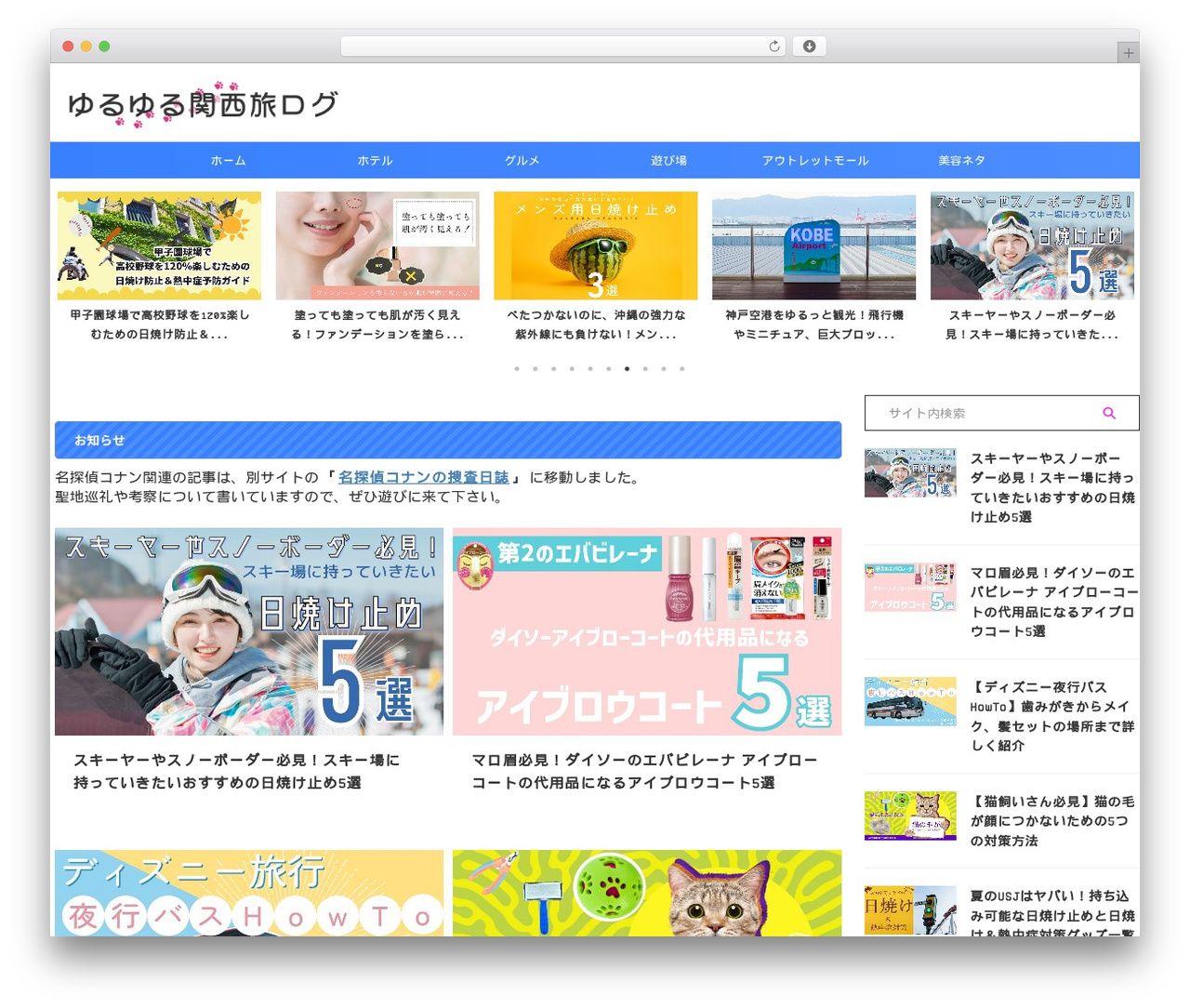Open the ディズニー旅行 夜行バス article image
The image size is (1190, 1008).
[249, 893]
